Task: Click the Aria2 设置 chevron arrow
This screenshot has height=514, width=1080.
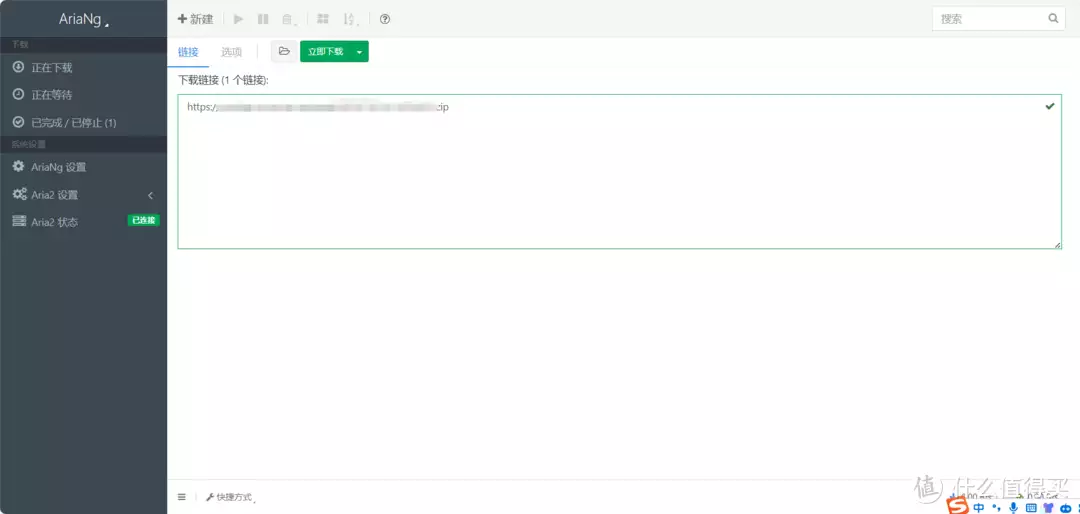Action: pyautogui.click(x=150, y=195)
